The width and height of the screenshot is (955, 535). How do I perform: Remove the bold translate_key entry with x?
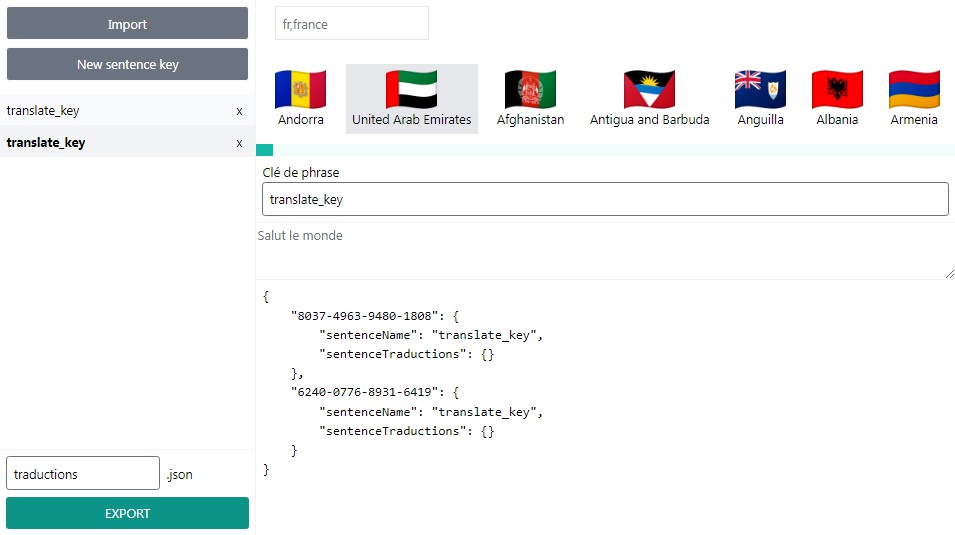pyautogui.click(x=239, y=143)
